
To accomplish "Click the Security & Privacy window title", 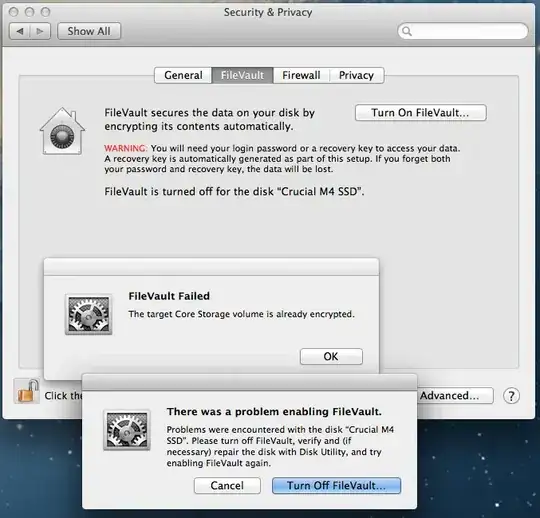I will pyautogui.click(x=268, y=12).
